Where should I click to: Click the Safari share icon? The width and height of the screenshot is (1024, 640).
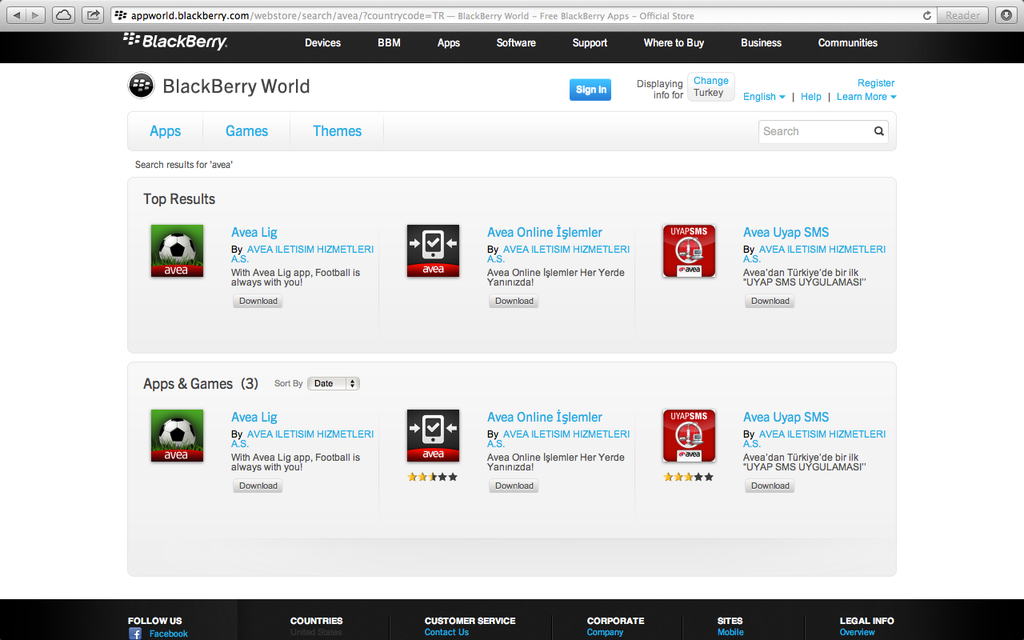tap(93, 15)
